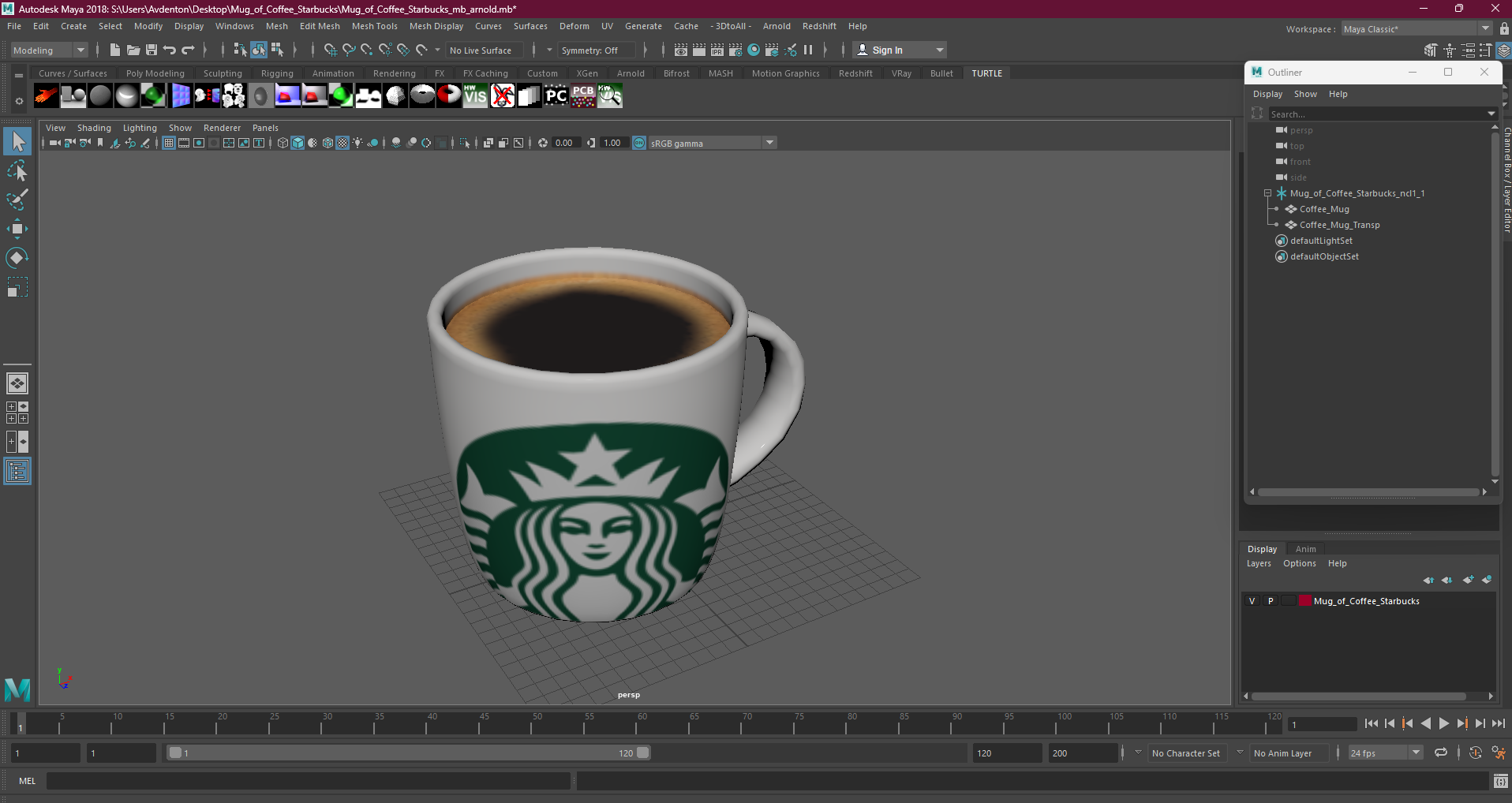Viewport: 1512px width, 803px height.
Task: Toggle use all lights in viewport
Action: 357,143
